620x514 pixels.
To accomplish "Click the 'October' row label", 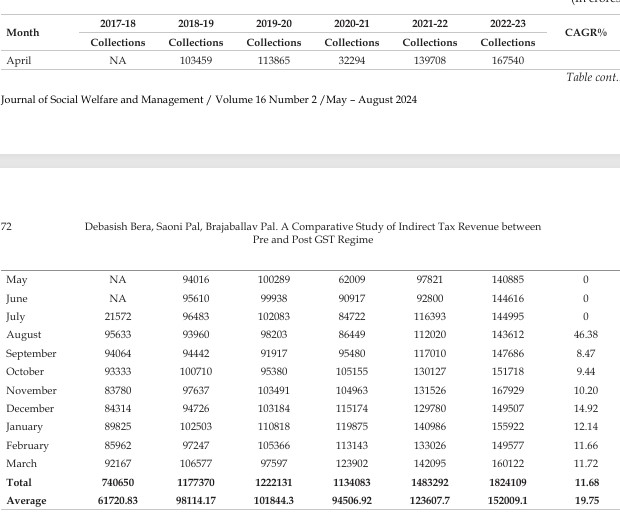I will (x=25, y=372).
